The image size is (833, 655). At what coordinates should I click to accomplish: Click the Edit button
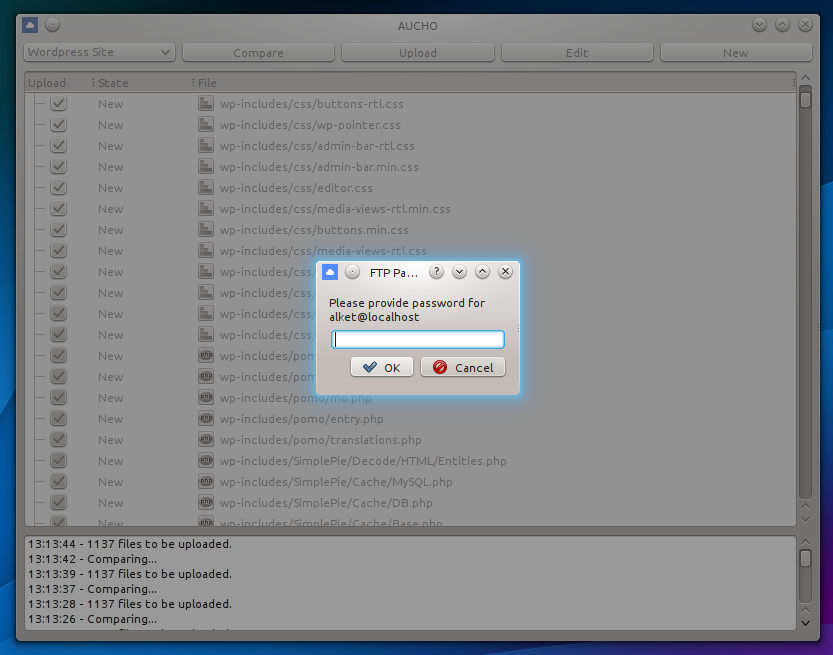[577, 53]
